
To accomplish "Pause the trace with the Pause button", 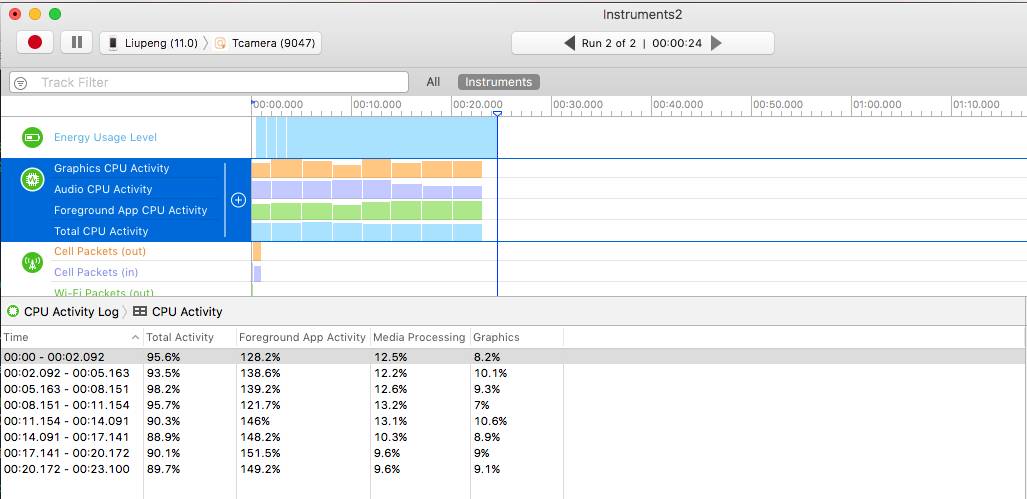I will [x=77, y=43].
